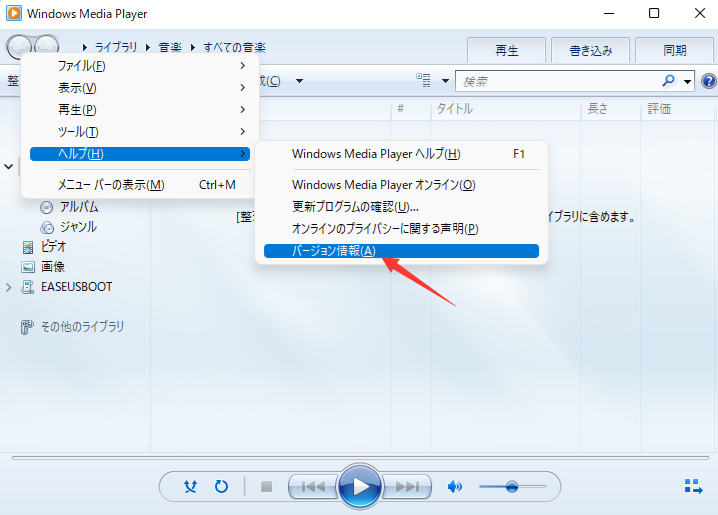Open オンラインのプライバシーに関する声明(P)
718x515 pixels.
[402, 228]
